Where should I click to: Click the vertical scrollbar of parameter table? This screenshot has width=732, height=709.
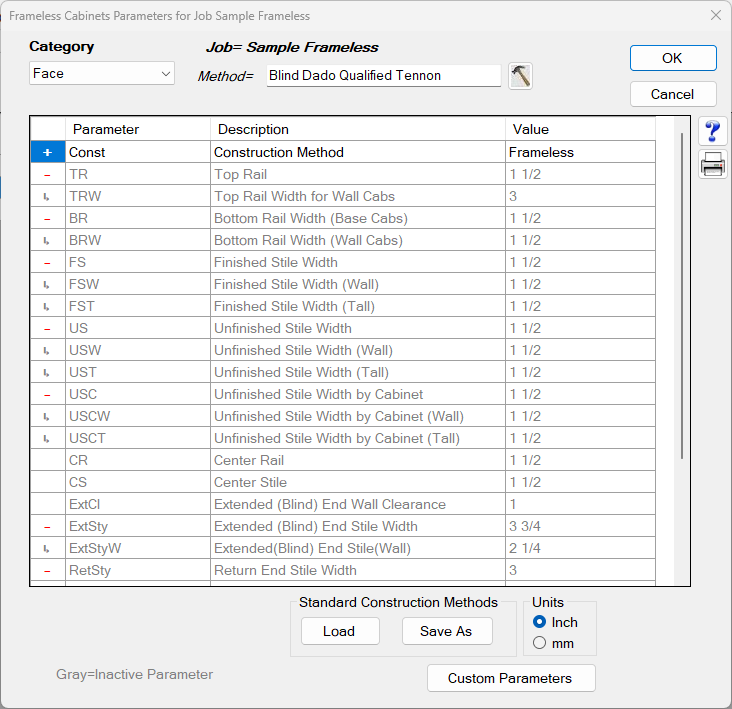click(x=682, y=300)
